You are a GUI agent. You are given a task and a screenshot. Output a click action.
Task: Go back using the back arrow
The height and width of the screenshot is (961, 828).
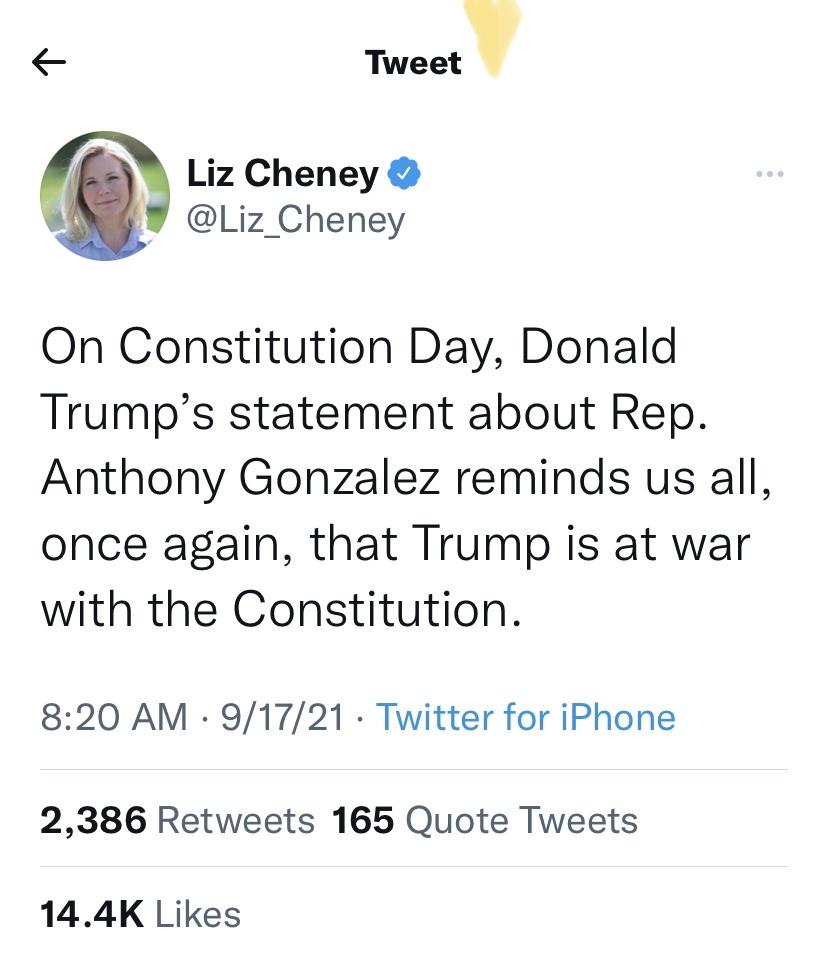[x=50, y=62]
